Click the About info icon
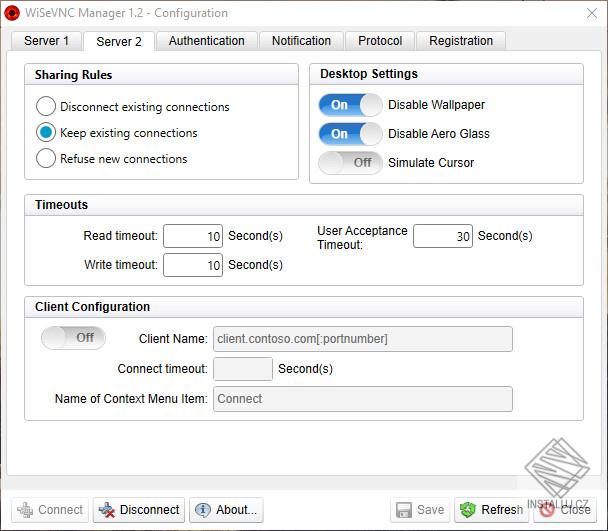This screenshot has height=531, width=608. 203,510
